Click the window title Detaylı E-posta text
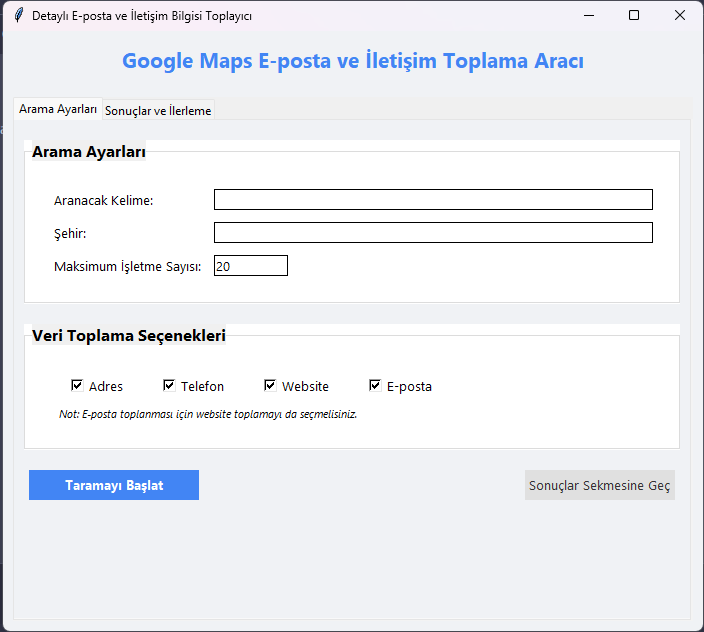Viewport: 704px width, 632px height. click(142, 16)
